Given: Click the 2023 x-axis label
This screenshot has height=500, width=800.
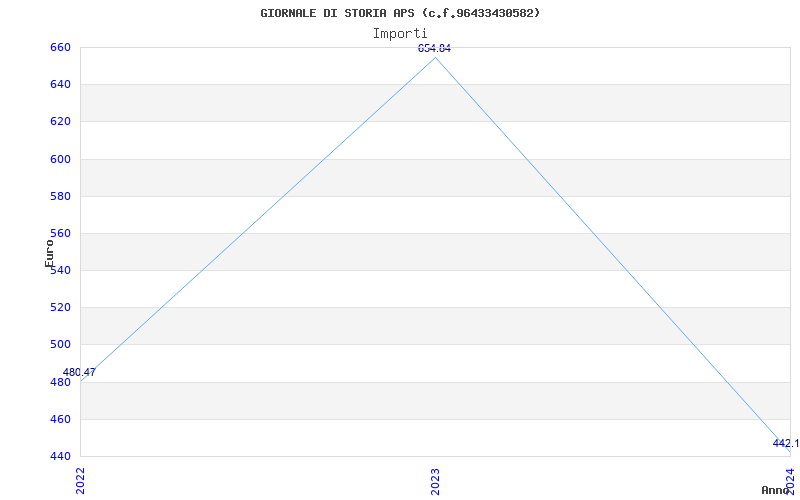Looking at the screenshot, I should click(435, 481).
